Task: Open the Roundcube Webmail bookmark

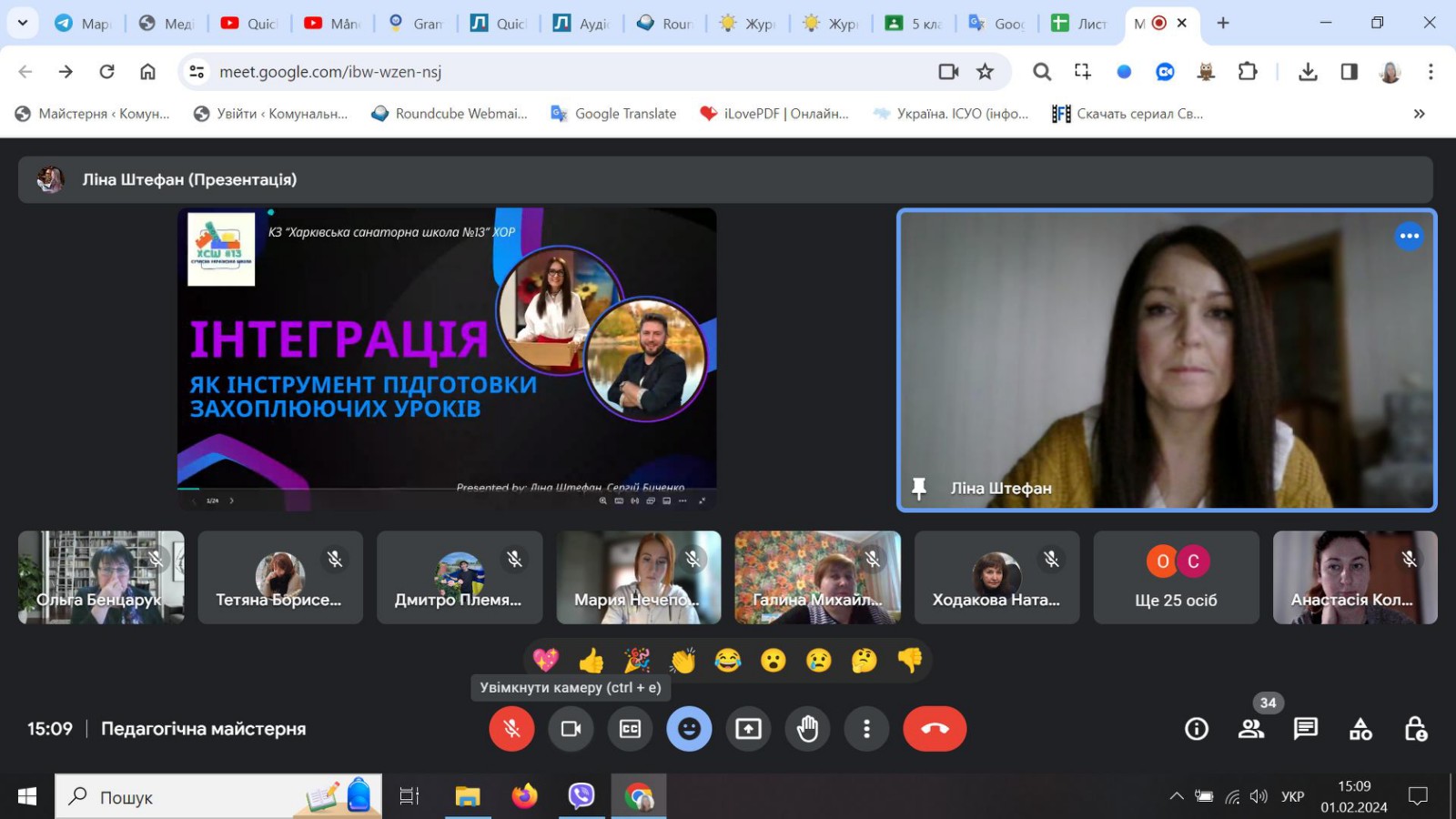Action: [450, 114]
